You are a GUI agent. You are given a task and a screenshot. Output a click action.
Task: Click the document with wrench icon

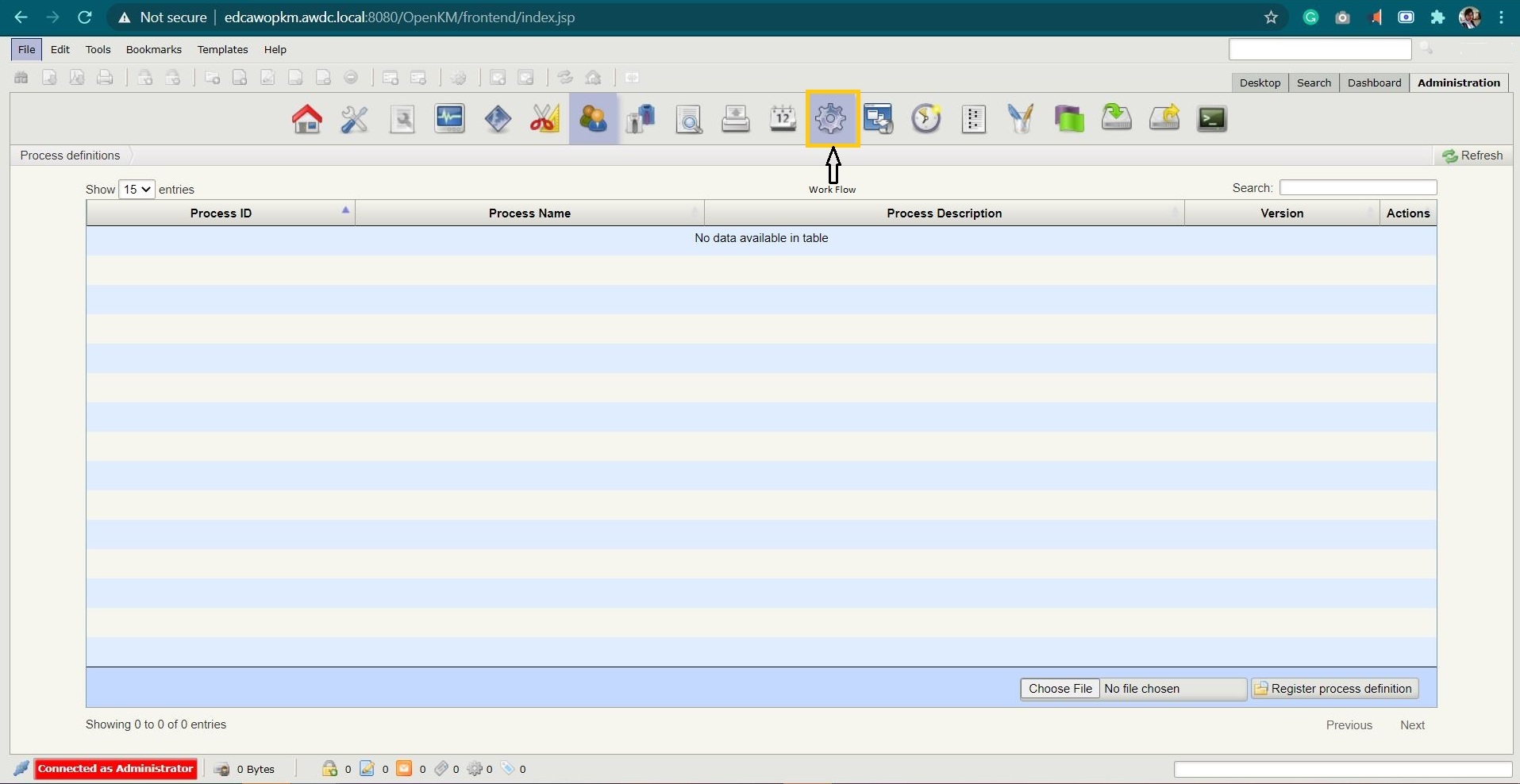tap(402, 119)
